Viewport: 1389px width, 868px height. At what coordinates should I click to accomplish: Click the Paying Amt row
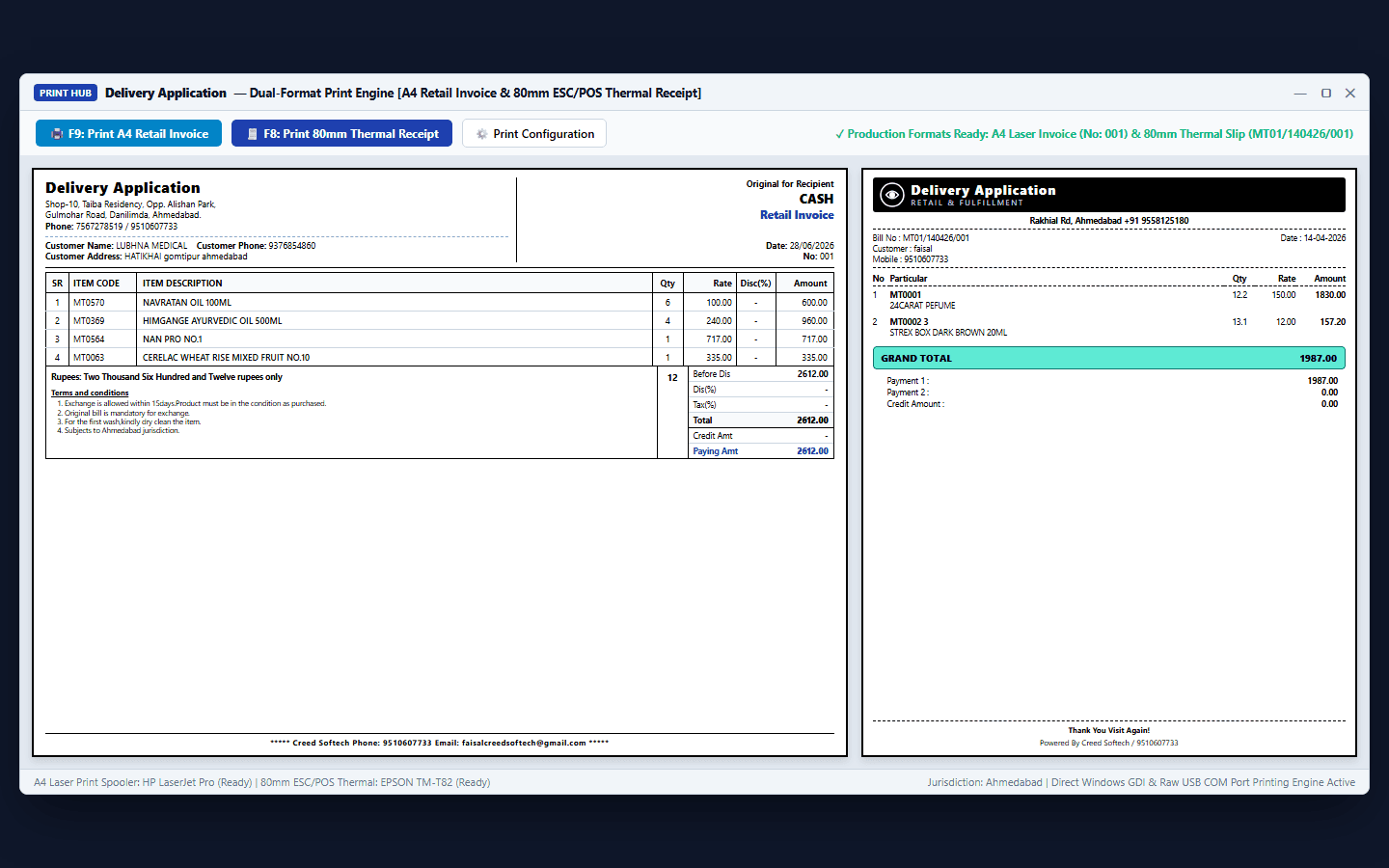(x=760, y=450)
